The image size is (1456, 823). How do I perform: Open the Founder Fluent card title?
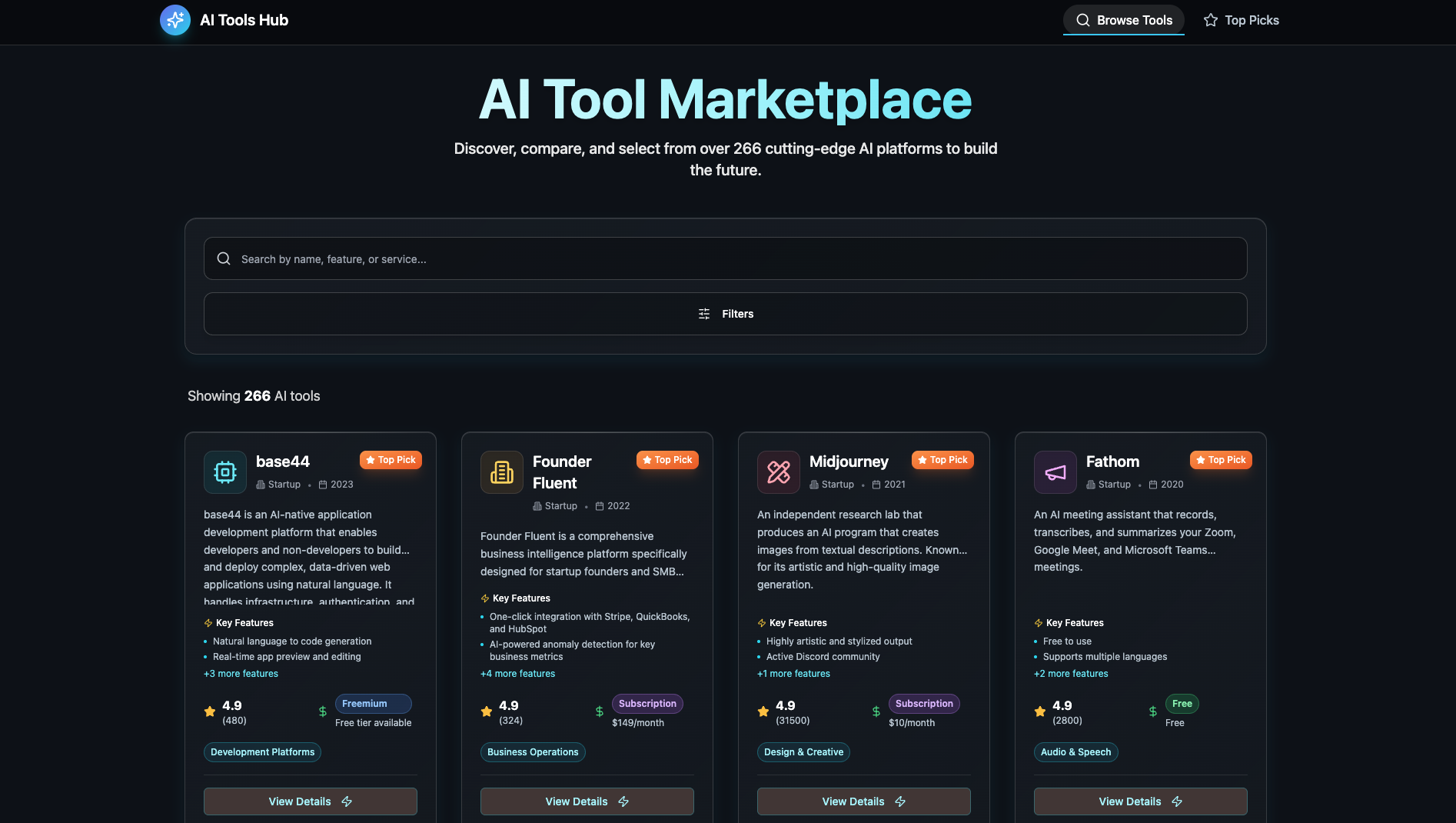coord(562,472)
